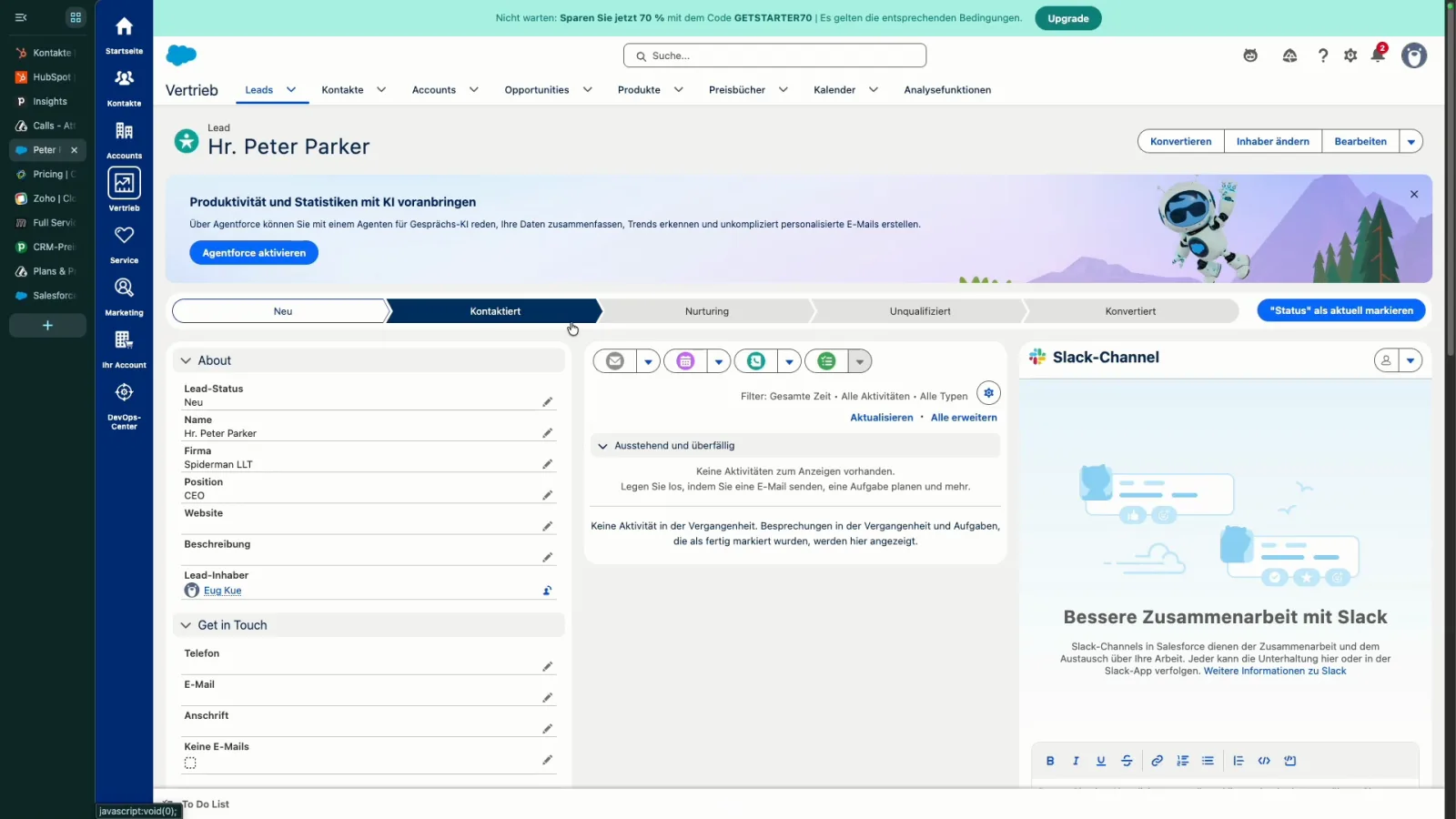
Task: Open the Astro mascot icon in header
Action: click(x=1250, y=56)
